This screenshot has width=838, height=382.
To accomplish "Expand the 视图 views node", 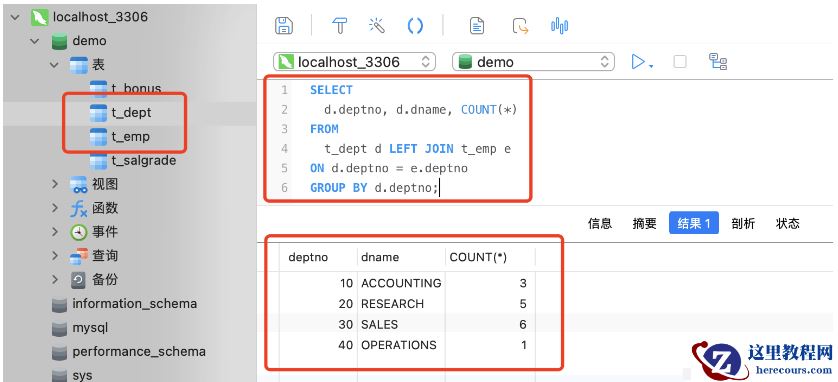I will coord(54,184).
